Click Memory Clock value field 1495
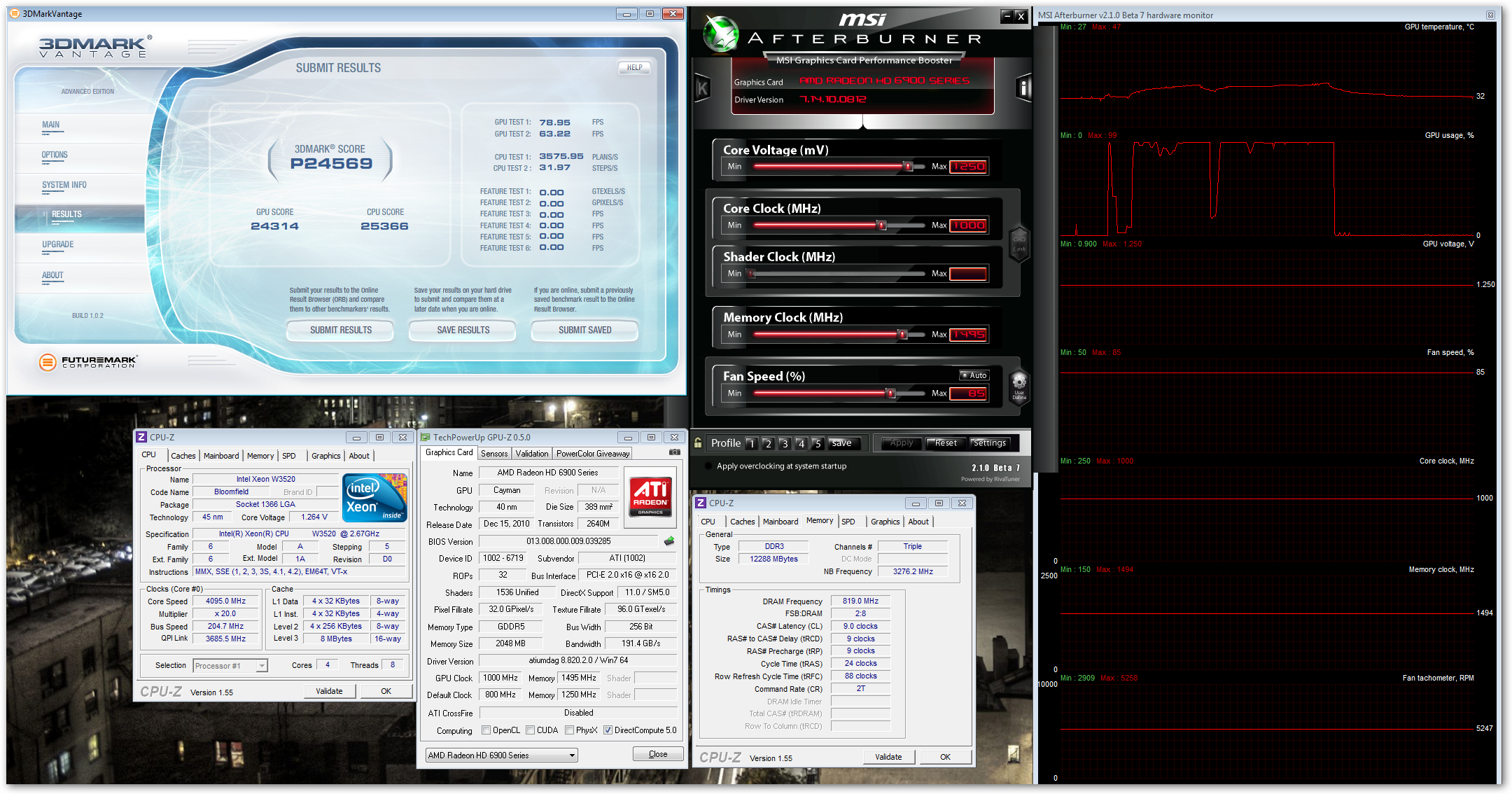 (x=968, y=335)
